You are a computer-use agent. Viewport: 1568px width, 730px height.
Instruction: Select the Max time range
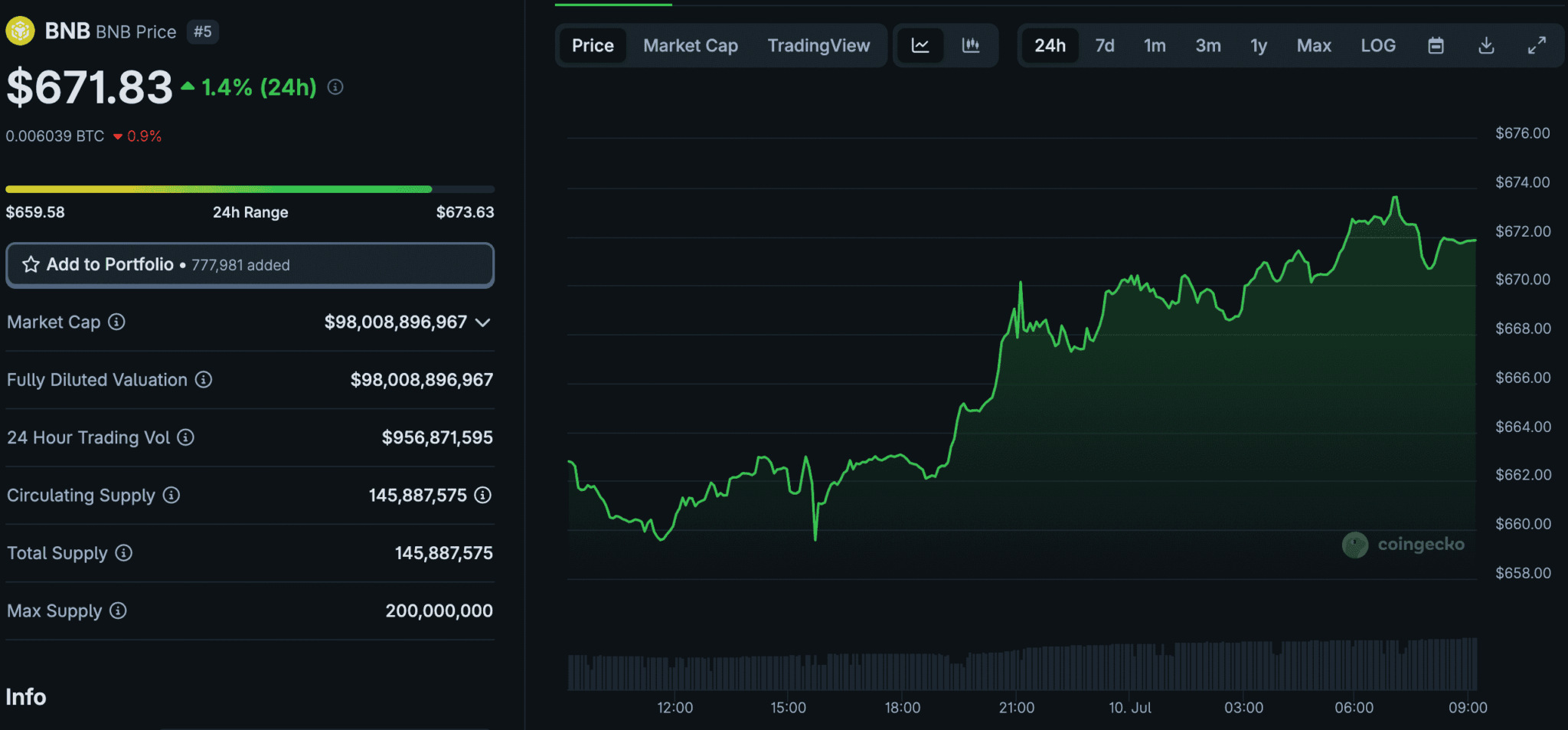click(x=1314, y=45)
